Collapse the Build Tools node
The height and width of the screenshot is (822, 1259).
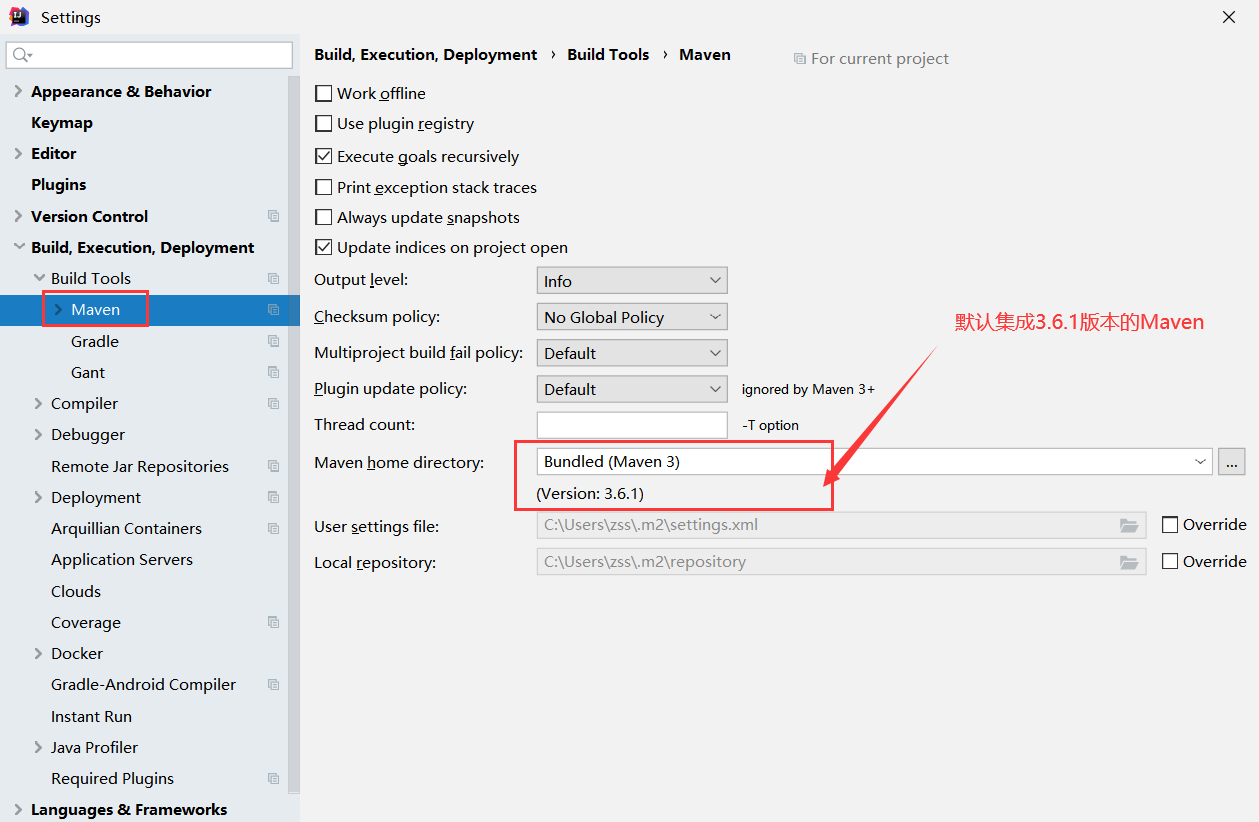coord(39,278)
